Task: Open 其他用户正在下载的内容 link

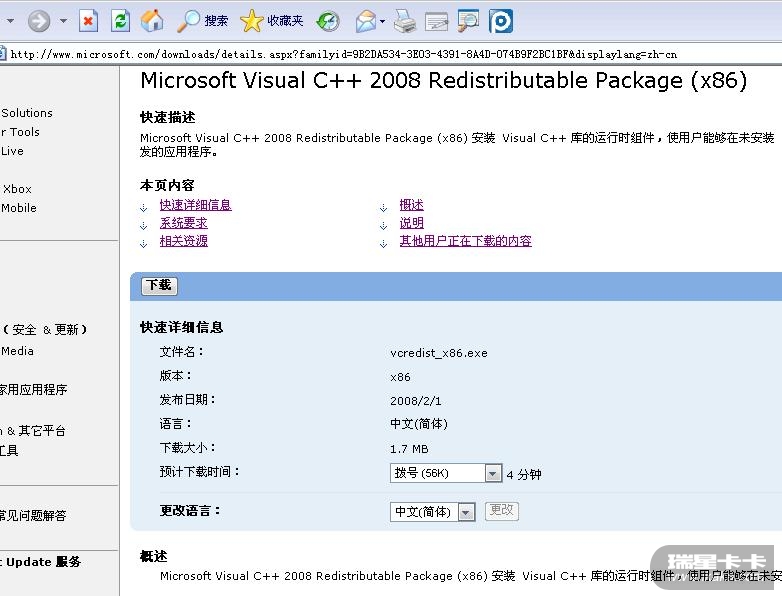Action: [465, 241]
